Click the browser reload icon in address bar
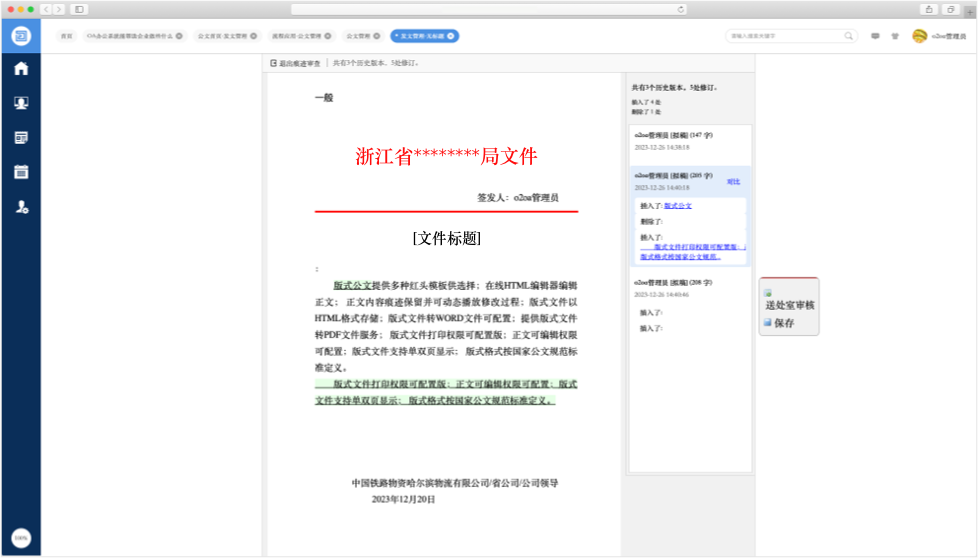Viewport: 978px width, 558px height. point(681,9)
